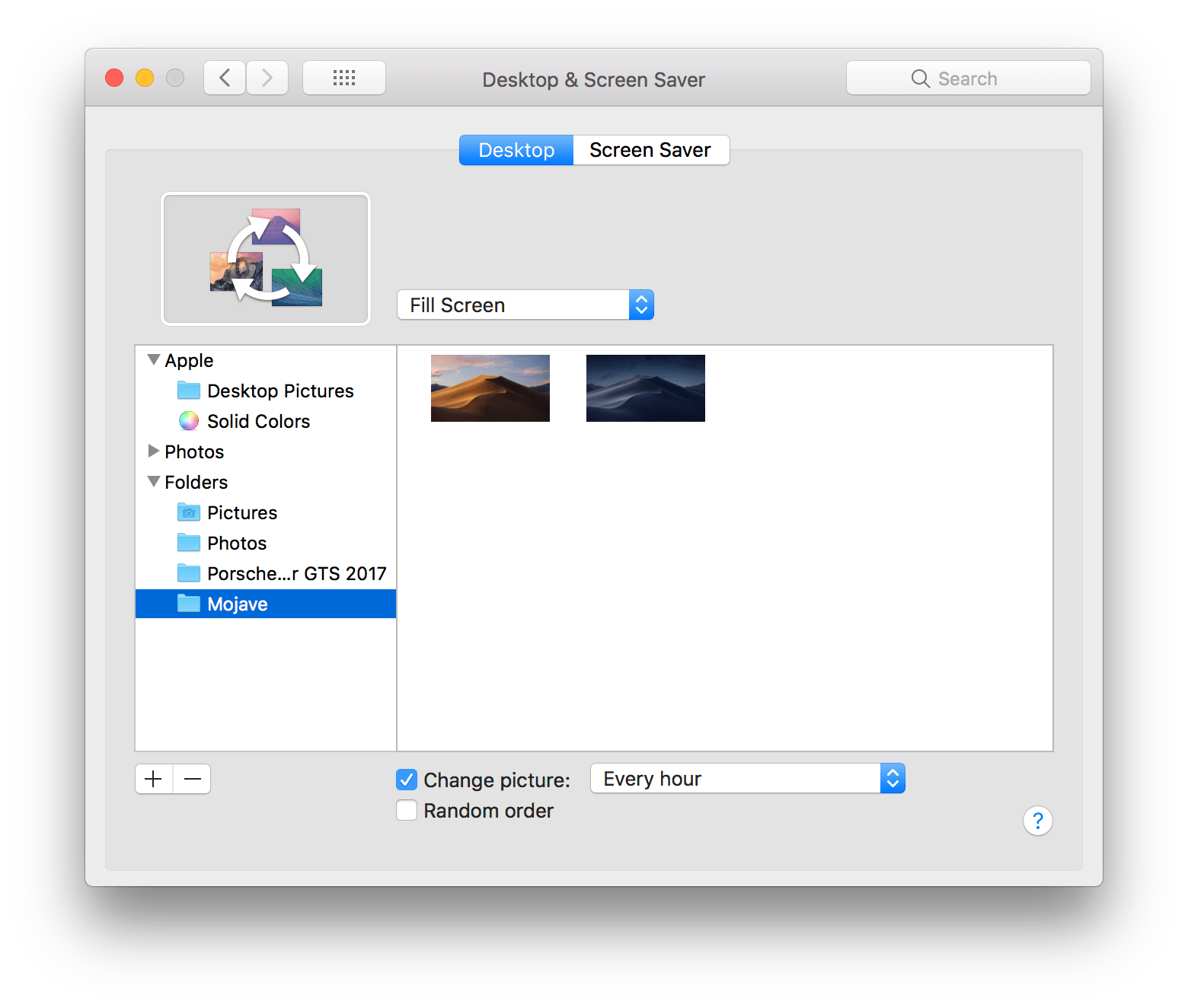Click the Desktop & Screen Saver title
Image resolution: width=1188 pixels, height=1008 pixels.
point(594,80)
